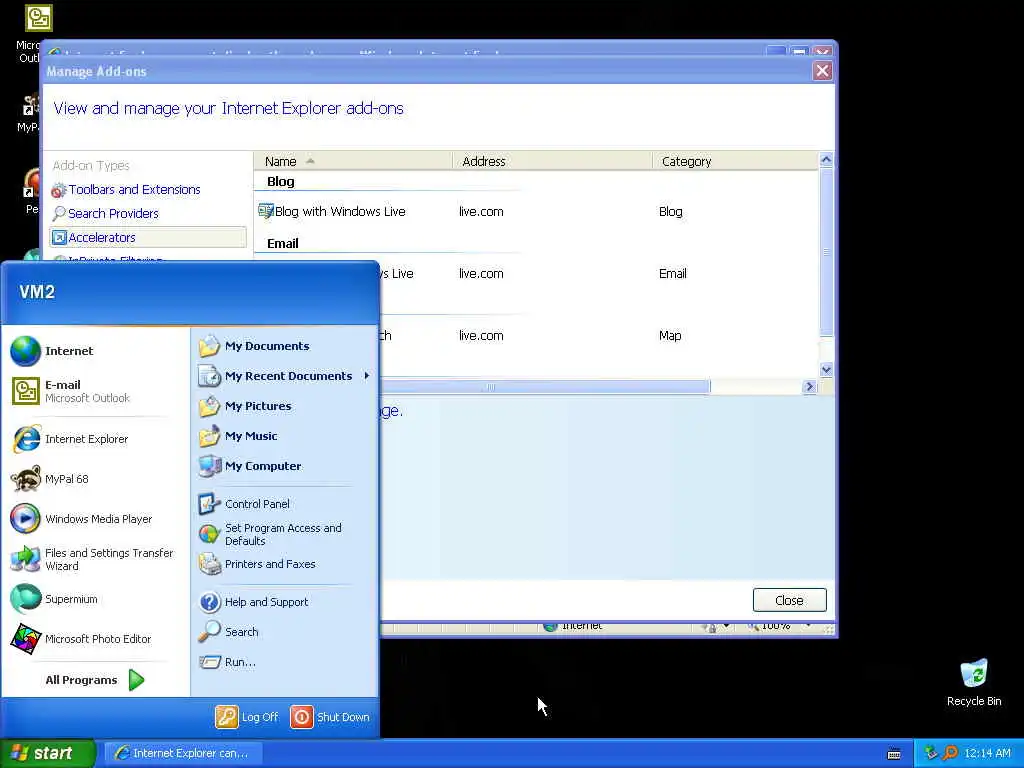This screenshot has width=1024, height=768.
Task: Click the taskbar clock showing 12:14 AM
Action: point(987,754)
